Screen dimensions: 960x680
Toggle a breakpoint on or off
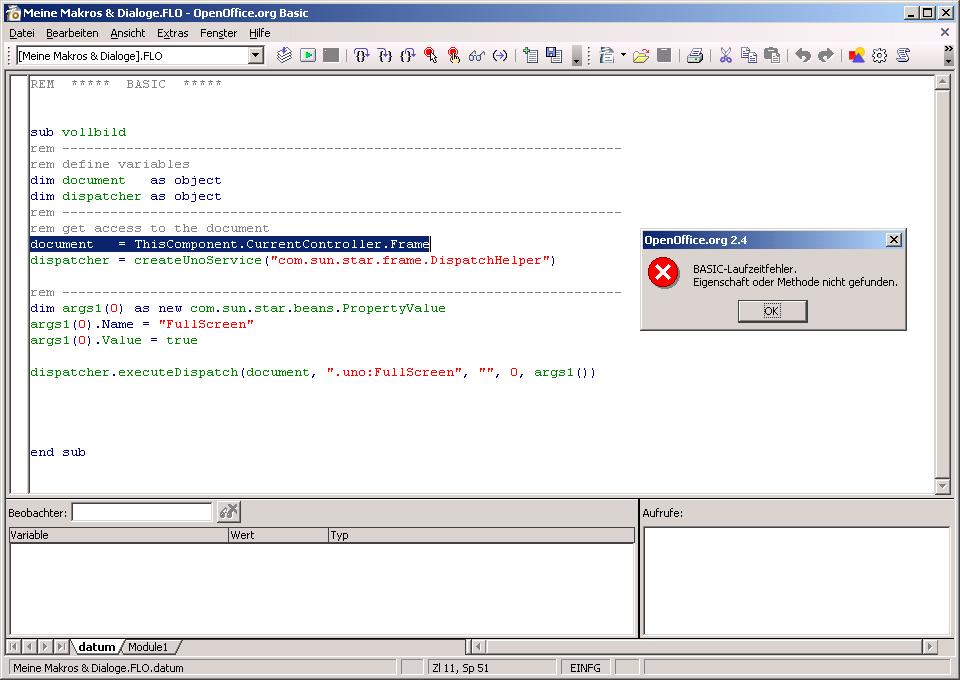[431, 56]
